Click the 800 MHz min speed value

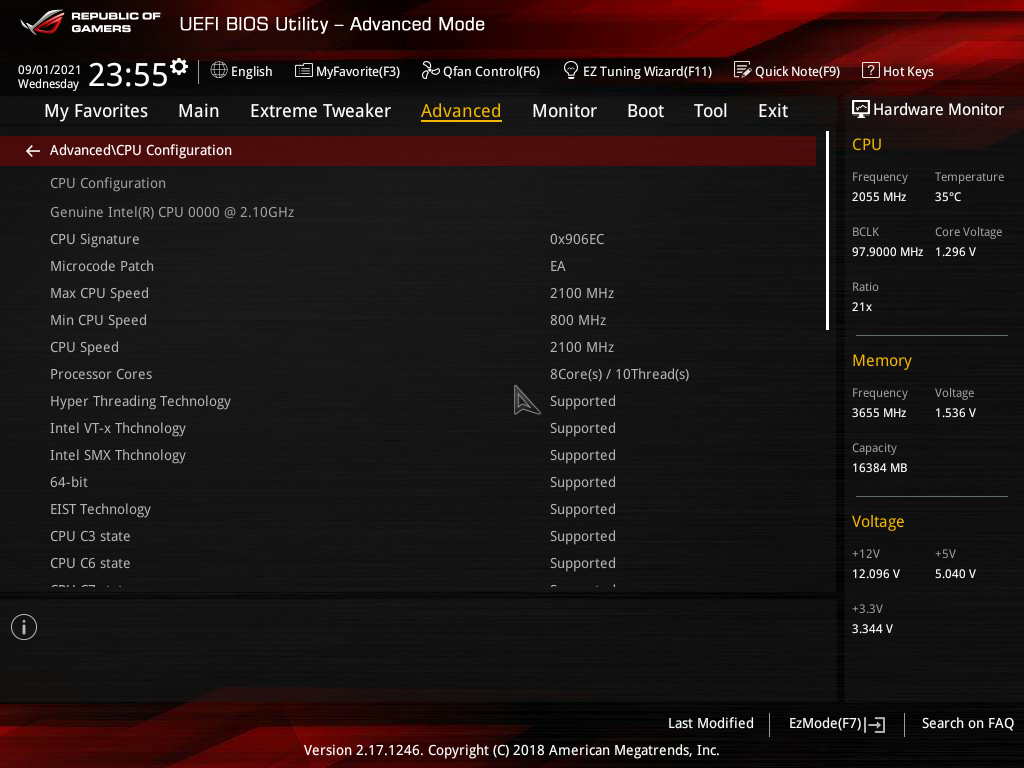click(x=578, y=320)
